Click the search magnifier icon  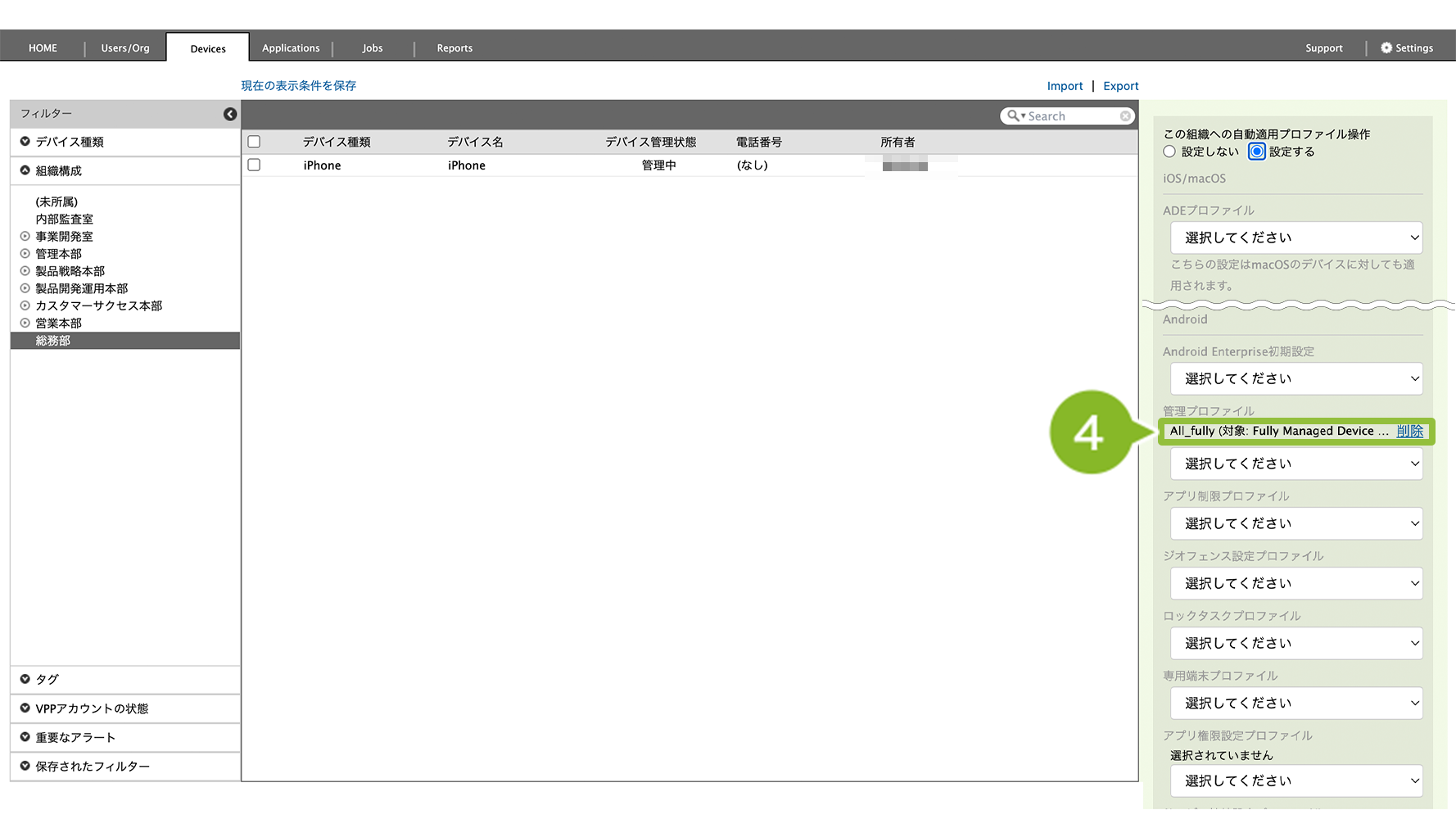(1014, 116)
